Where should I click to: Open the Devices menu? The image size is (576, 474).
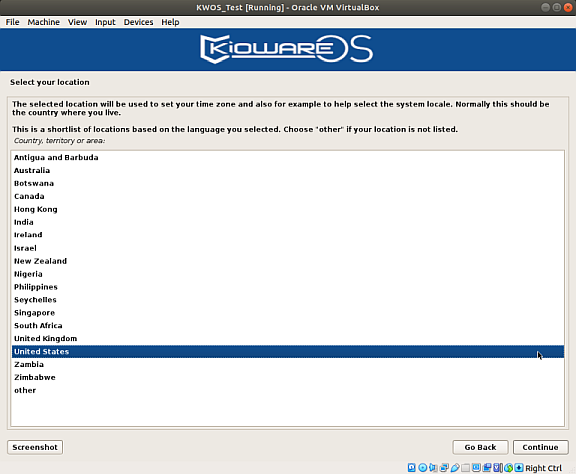pos(138,22)
